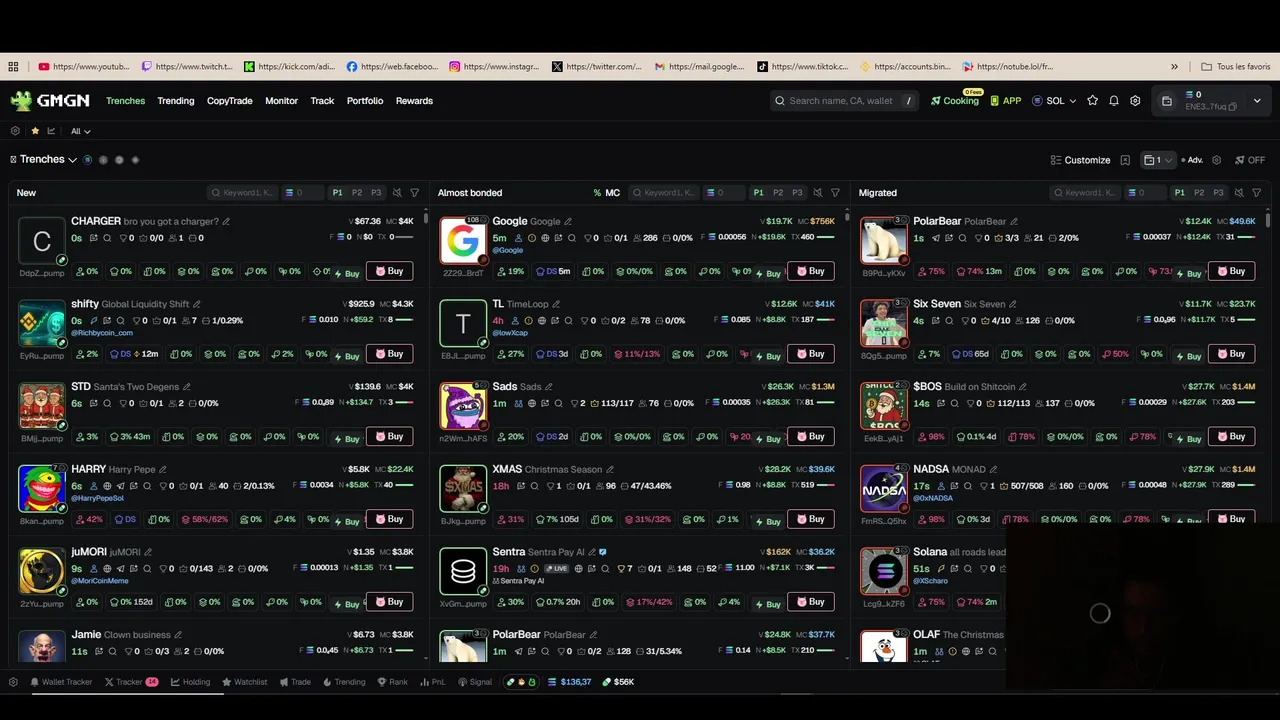Open Watchlist in bottom bar
Screen dimensions: 1280x720
coord(245,682)
